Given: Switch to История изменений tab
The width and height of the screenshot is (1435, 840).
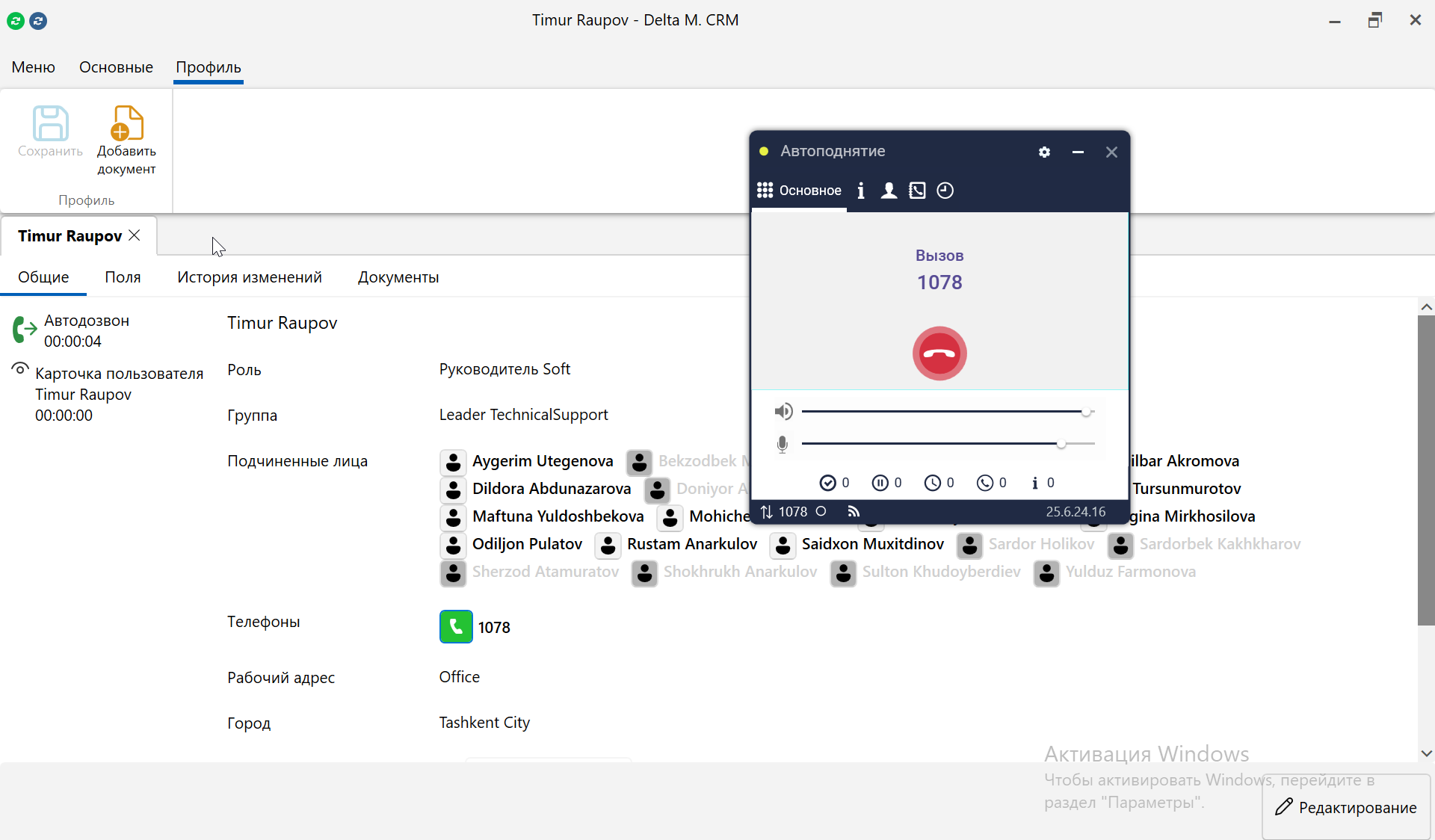Looking at the screenshot, I should pyautogui.click(x=249, y=277).
